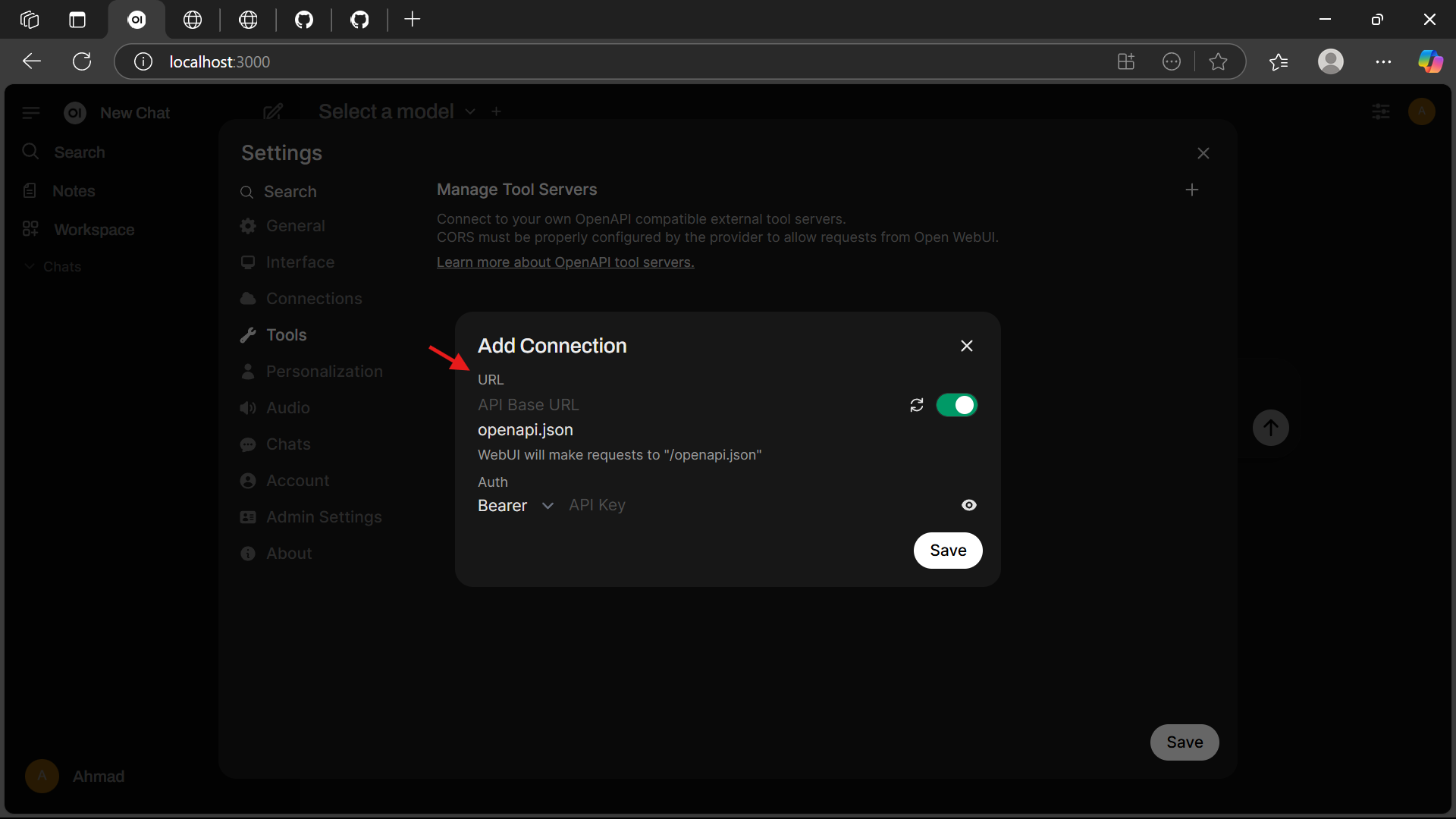
Task: Close the Add Connection dialog
Action: pyautogui.click(x=966, y=346)
